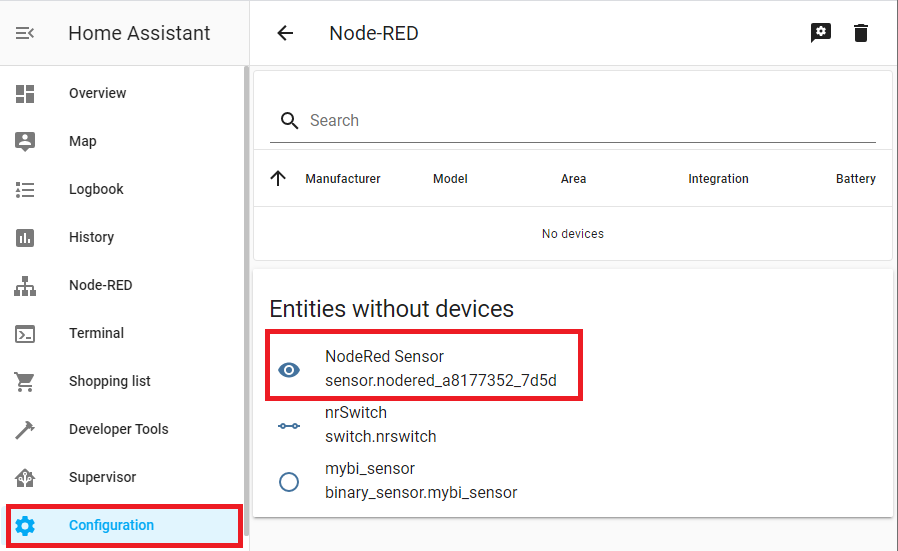Viewport: 898px width, 551px height.
Task: Delete the integration using trash icon
Action: tap(860, 33)
